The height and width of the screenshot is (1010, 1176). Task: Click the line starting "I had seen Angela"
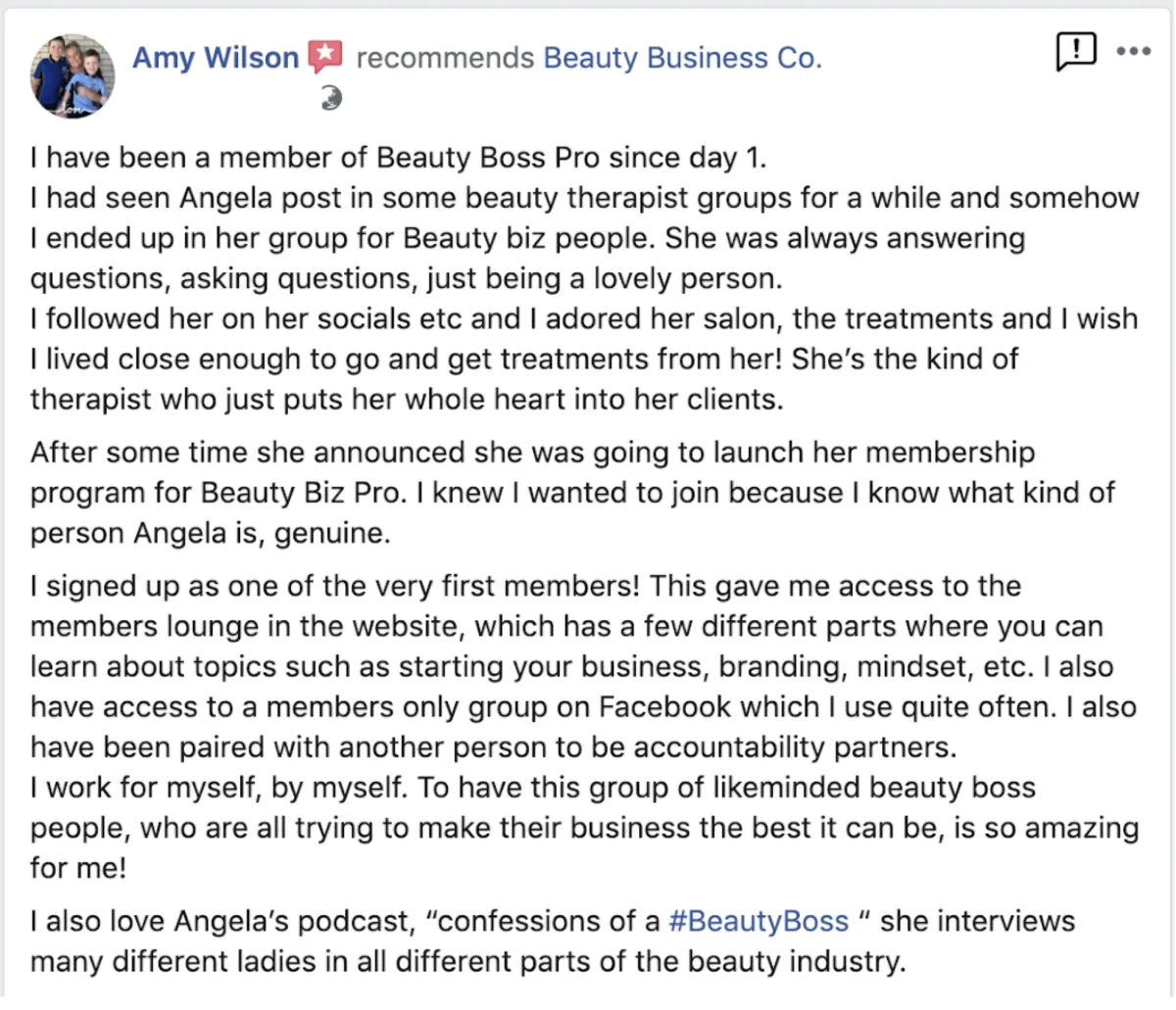(584, 198)
